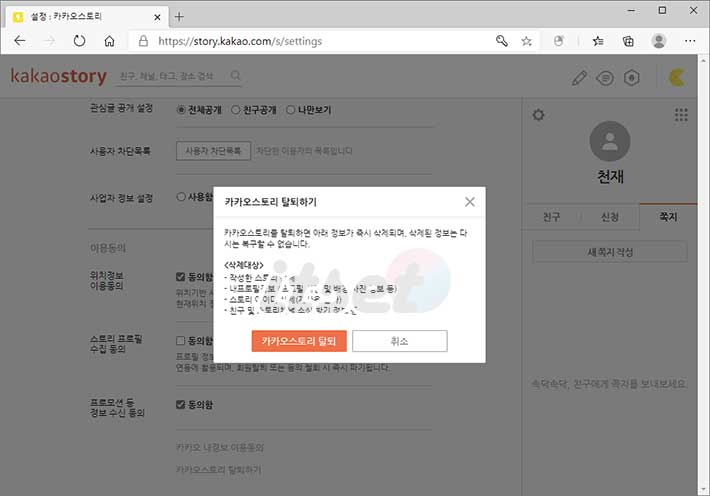Refresh the page with the reload icon
The width and height of the screenshot is (710, 496).
[79, 41]
